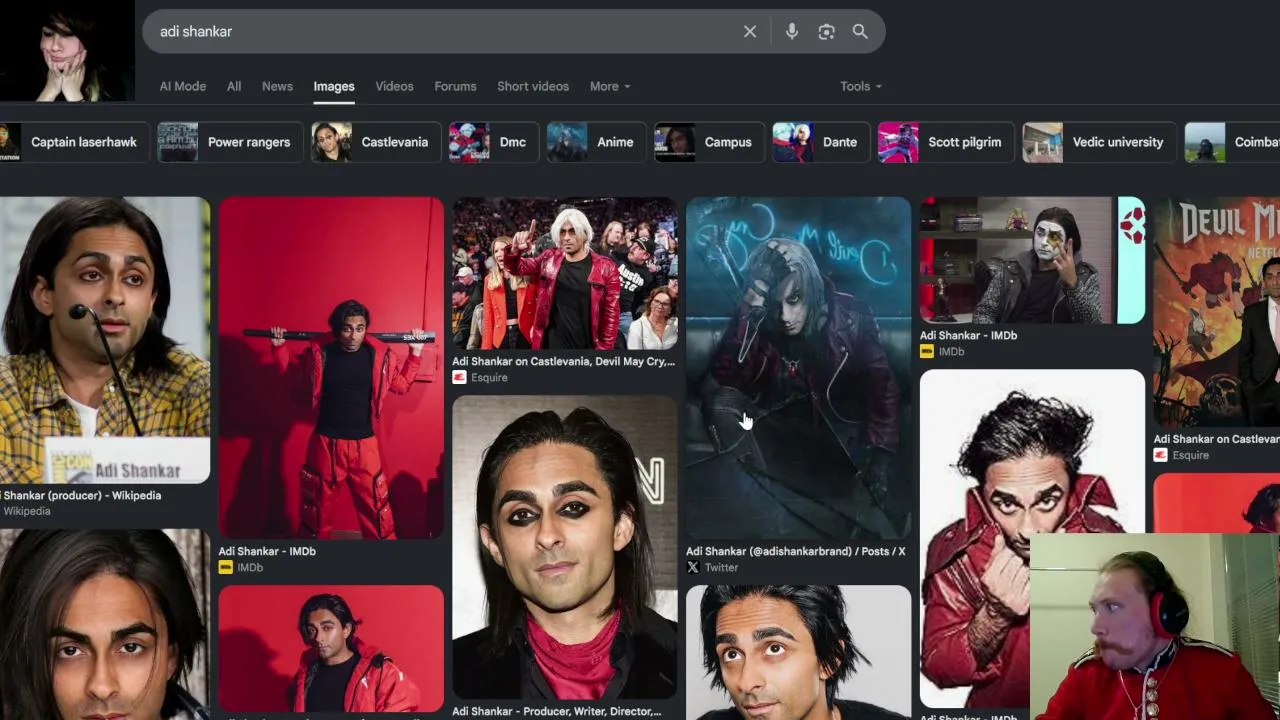The image size is (1280, 720).
Task: Click 'Adi Shankar - IMDb' under the face paint photo
Action: pyautogui.click(x=968, y=335)
